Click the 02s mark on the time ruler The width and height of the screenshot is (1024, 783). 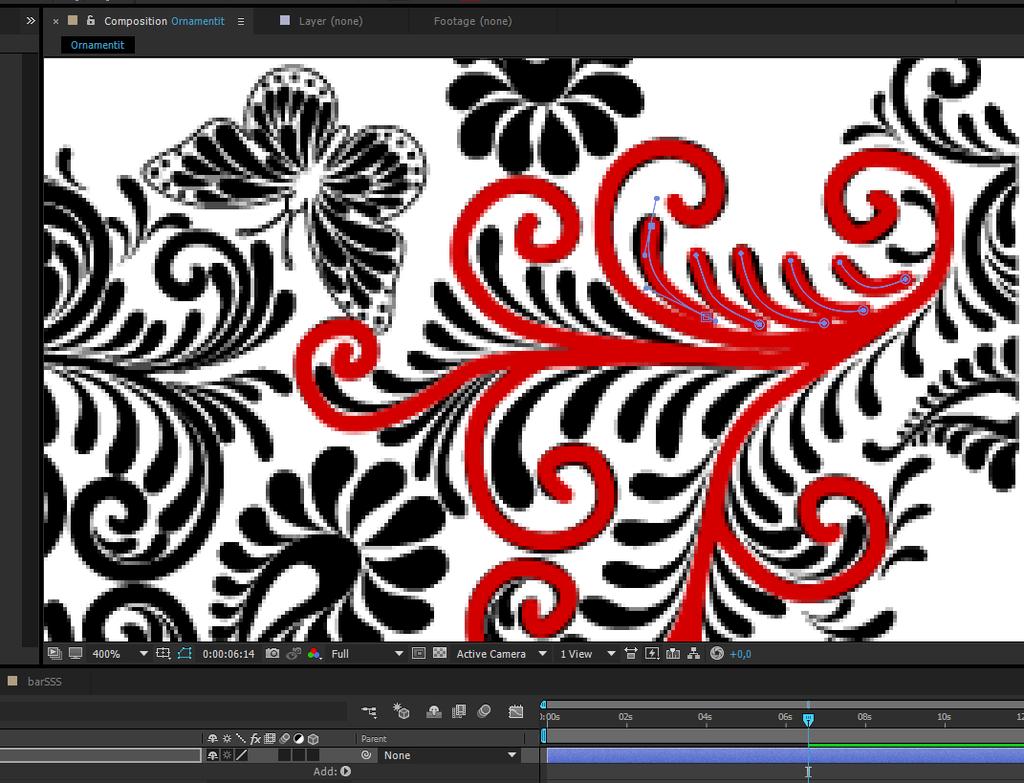click(626, 717)
